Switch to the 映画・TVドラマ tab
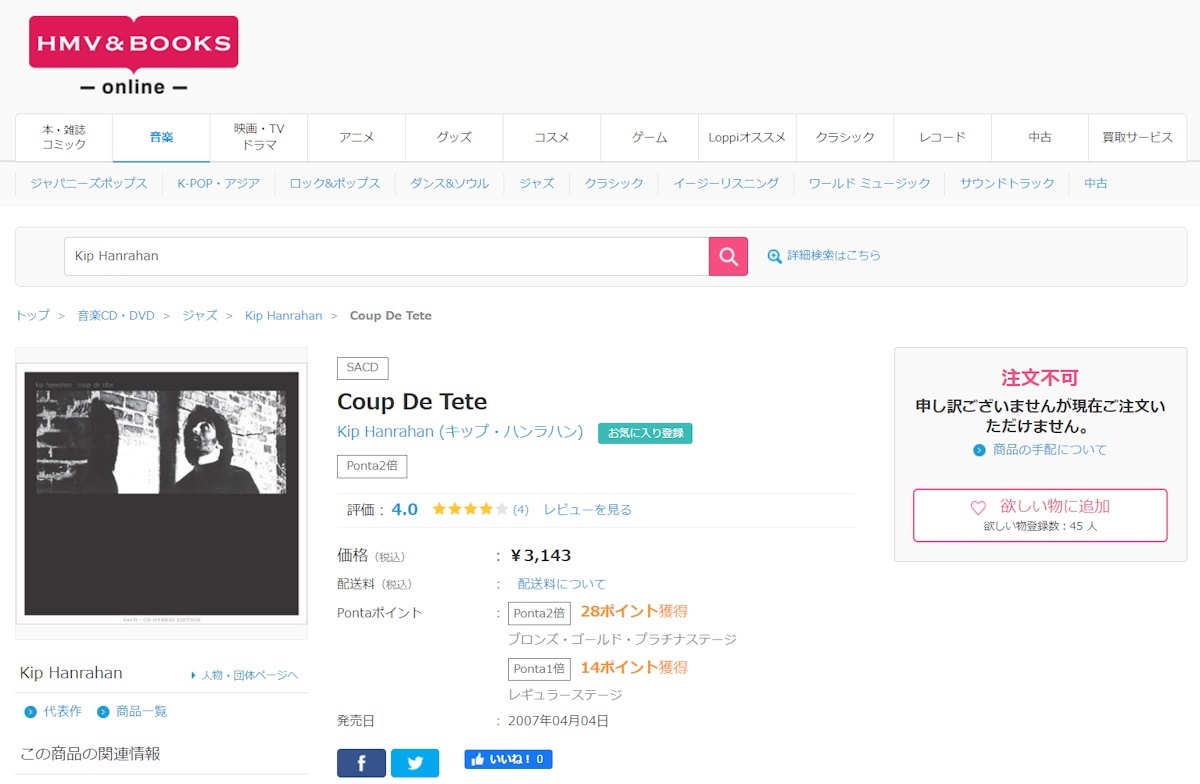 click(258, 137)
